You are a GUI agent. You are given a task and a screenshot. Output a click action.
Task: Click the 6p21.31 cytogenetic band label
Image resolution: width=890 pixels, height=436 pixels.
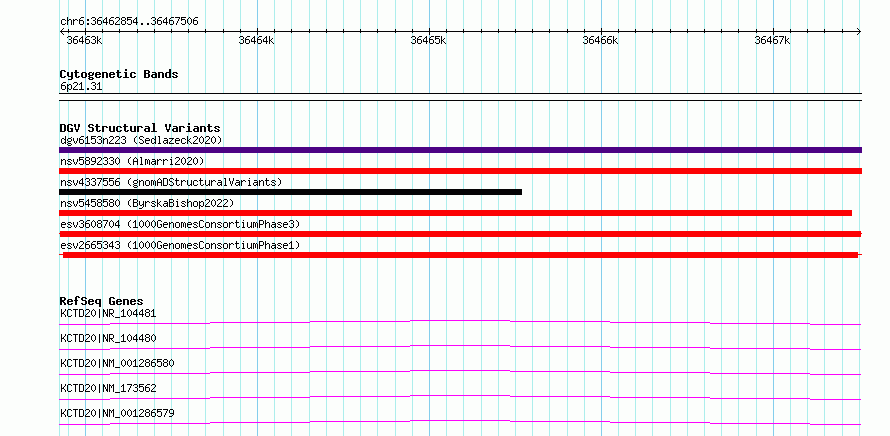[x=81, y=87]
